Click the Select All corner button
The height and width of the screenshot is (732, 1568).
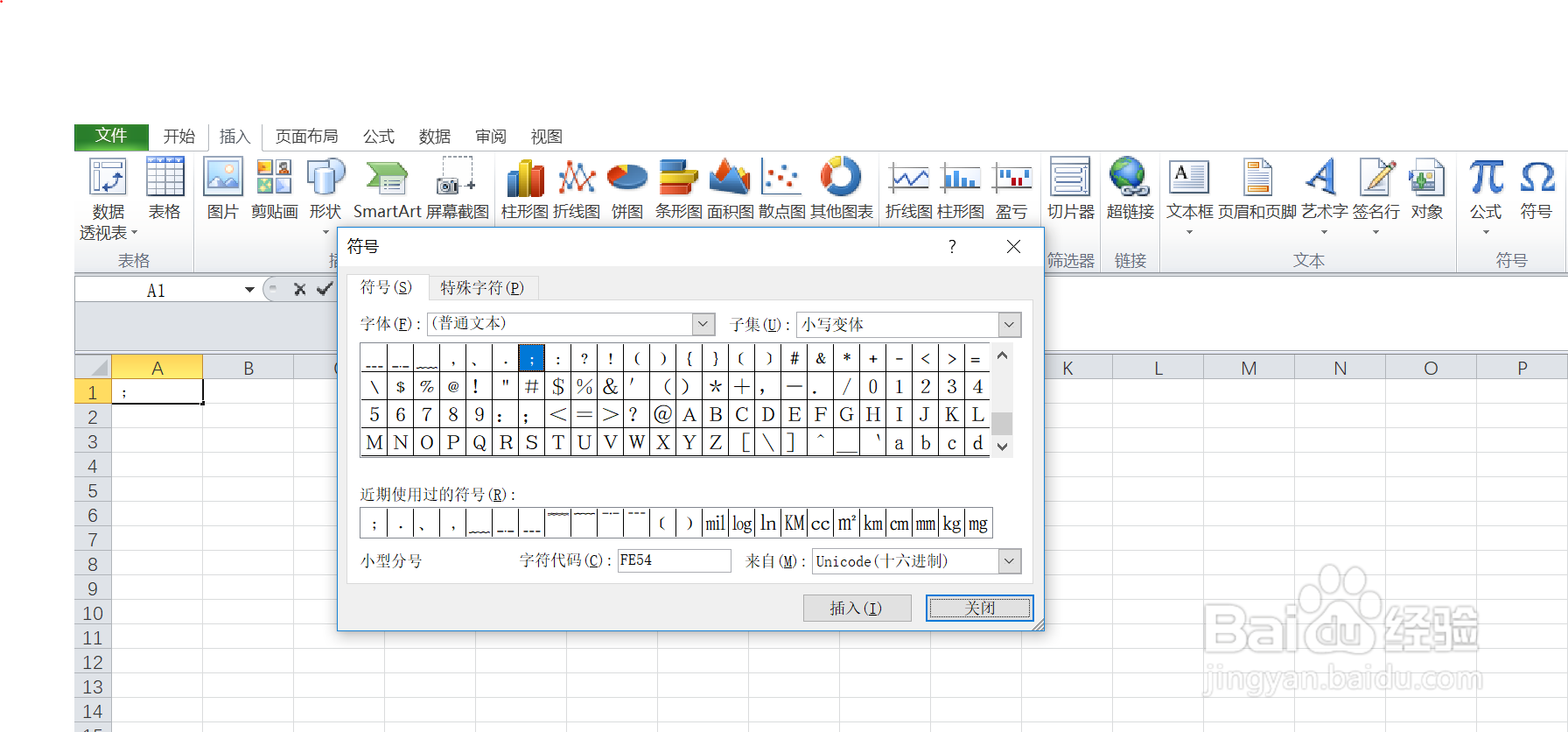(x=93, y=368)
